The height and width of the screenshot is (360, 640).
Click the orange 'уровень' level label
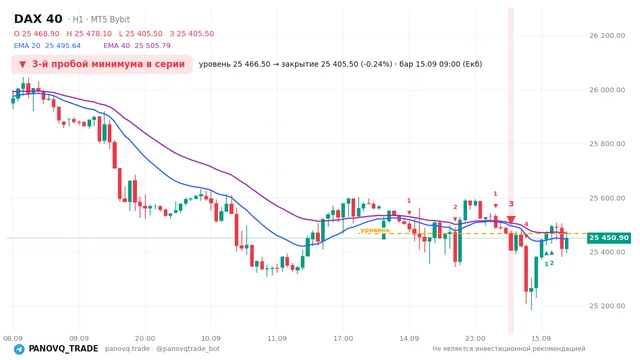[x=375, y=230]
